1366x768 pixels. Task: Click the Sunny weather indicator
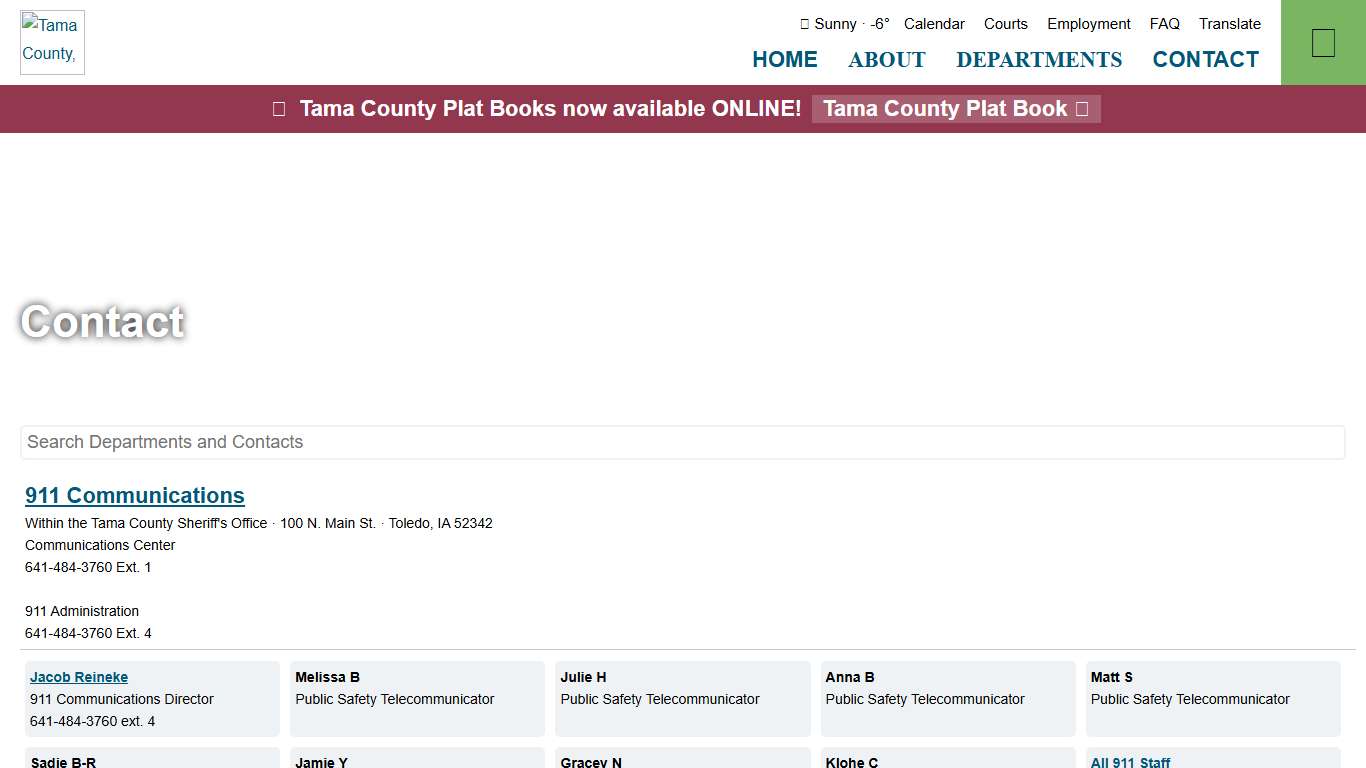pyautogui.click(x=844, y=24)
